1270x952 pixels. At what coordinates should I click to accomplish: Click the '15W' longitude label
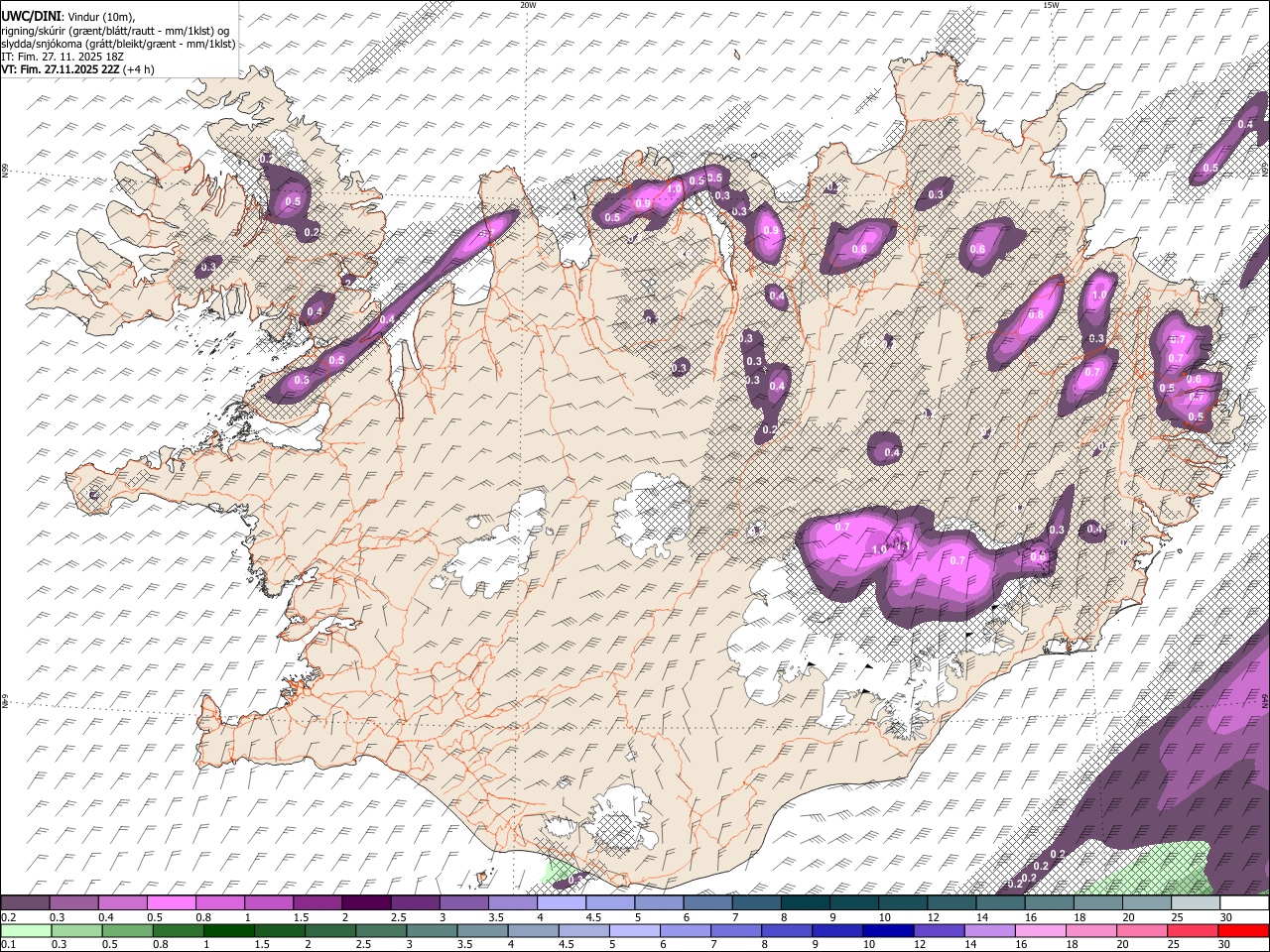(x=1051, y=5)
